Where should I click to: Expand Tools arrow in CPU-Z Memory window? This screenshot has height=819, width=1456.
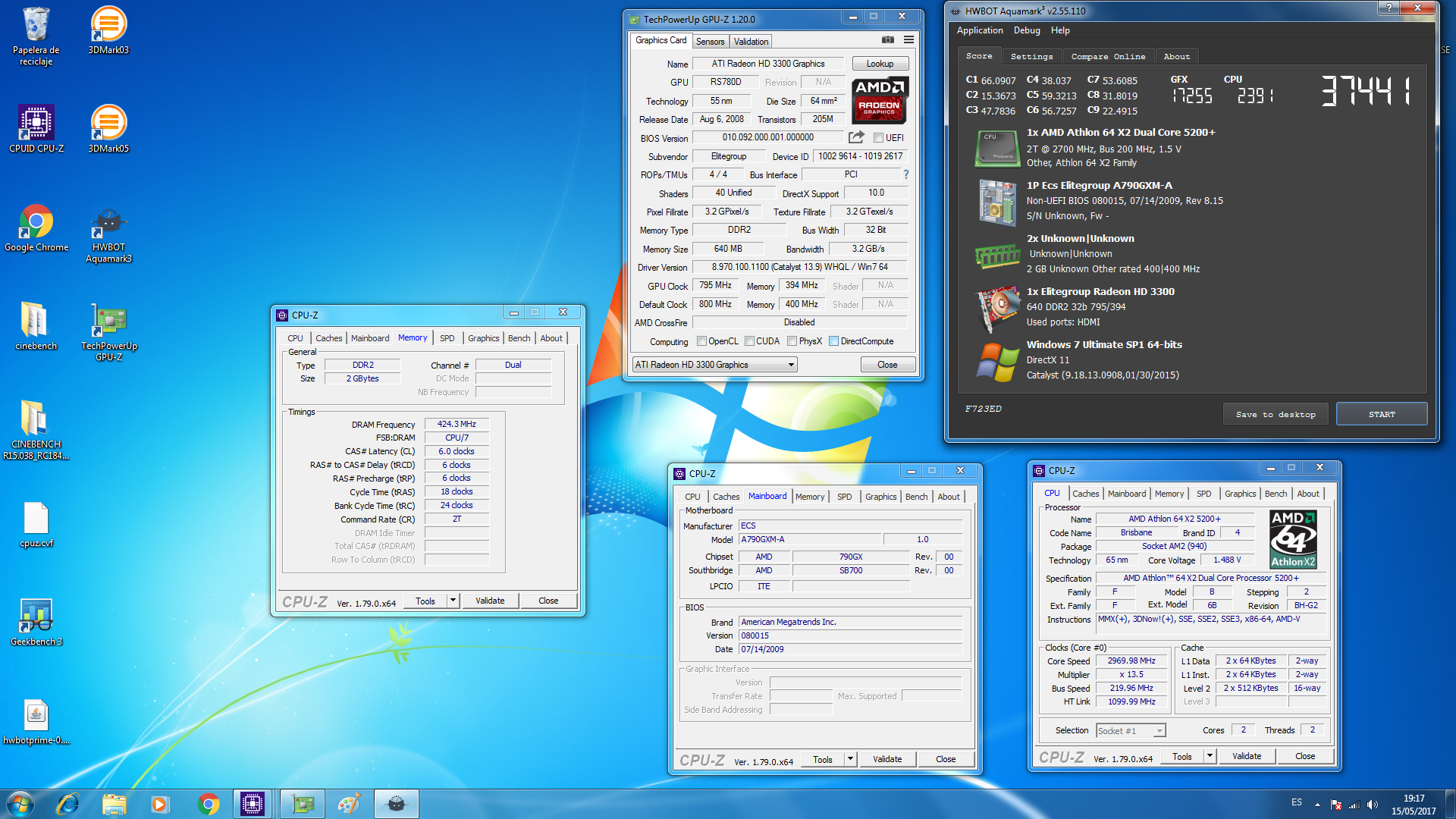point(453,601)
